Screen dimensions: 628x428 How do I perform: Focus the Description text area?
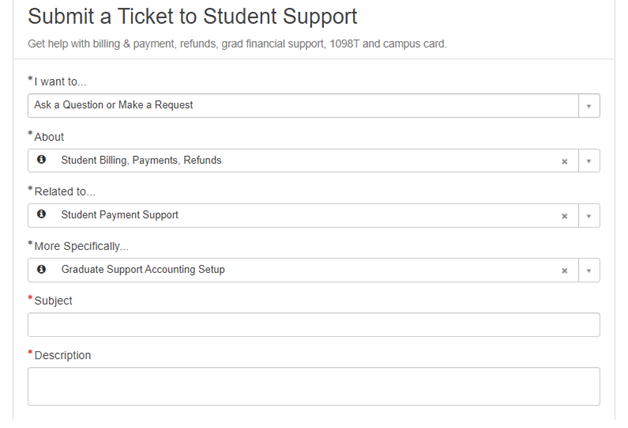point(313,386)
